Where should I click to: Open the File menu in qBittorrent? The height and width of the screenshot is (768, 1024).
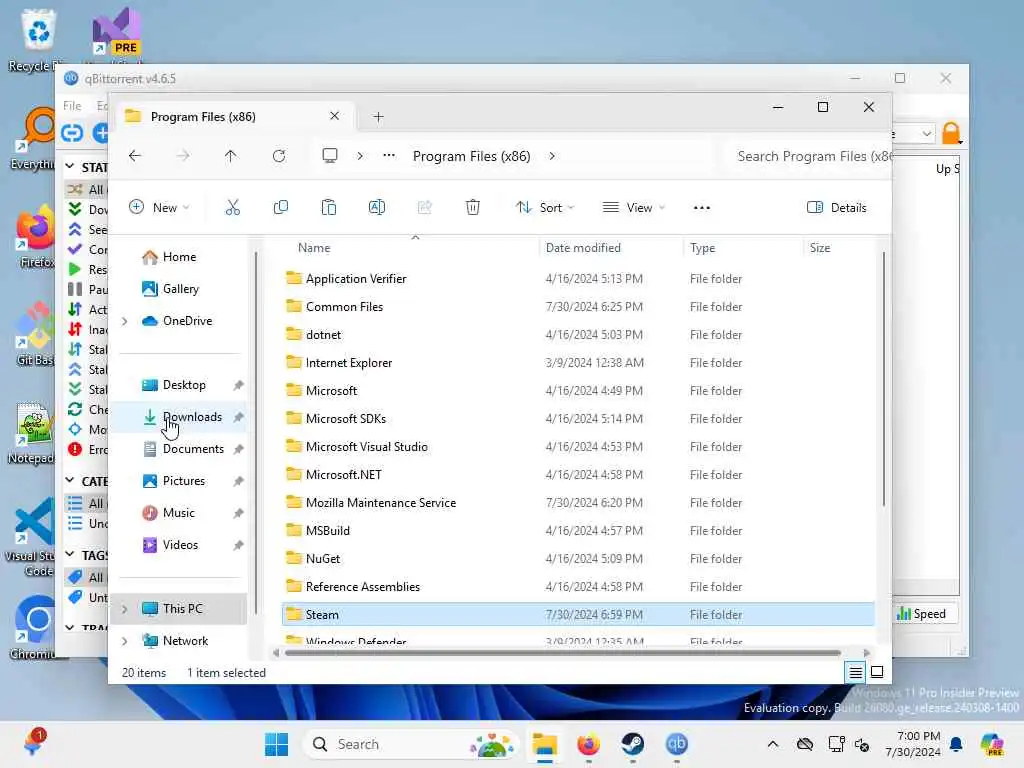pos(72,106)
